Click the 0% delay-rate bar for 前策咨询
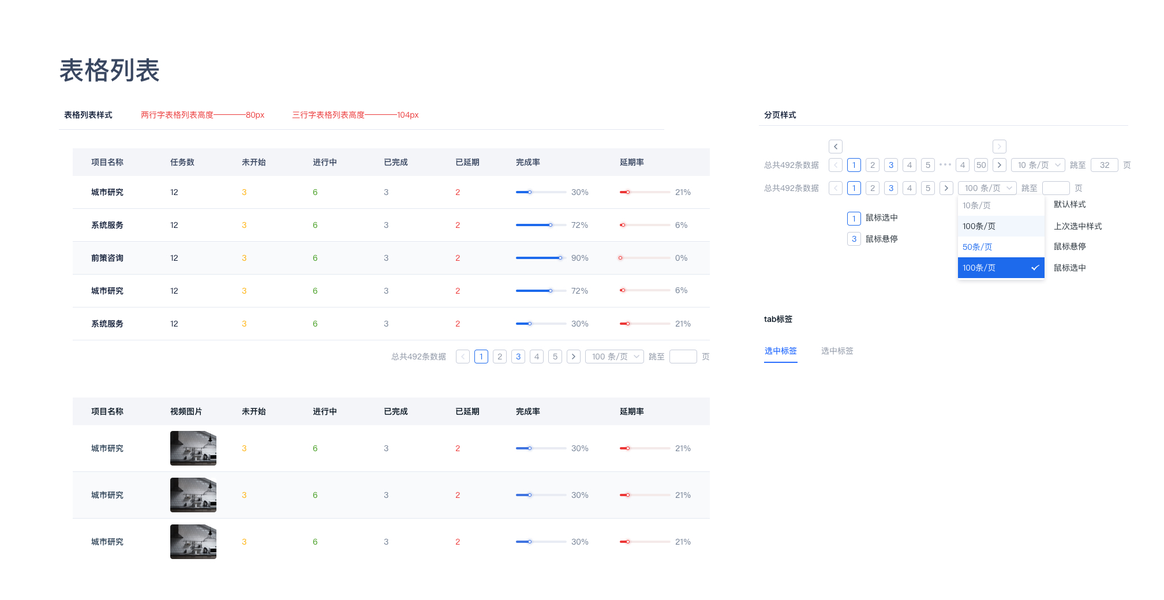The width and height of the screenshot is (1164, 600). pos(644,258)
